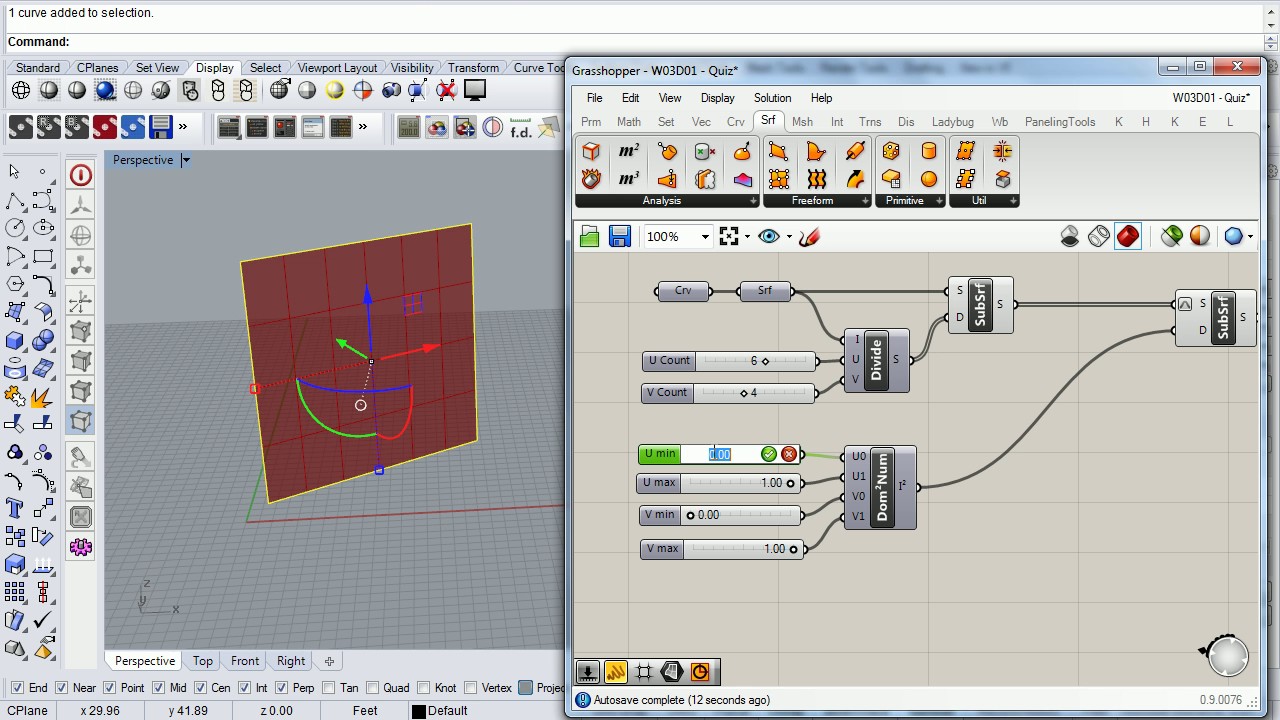1280x720 pixels.
Task: Open the Perspective viewport dropdown arrow
Action: [185, 160]
